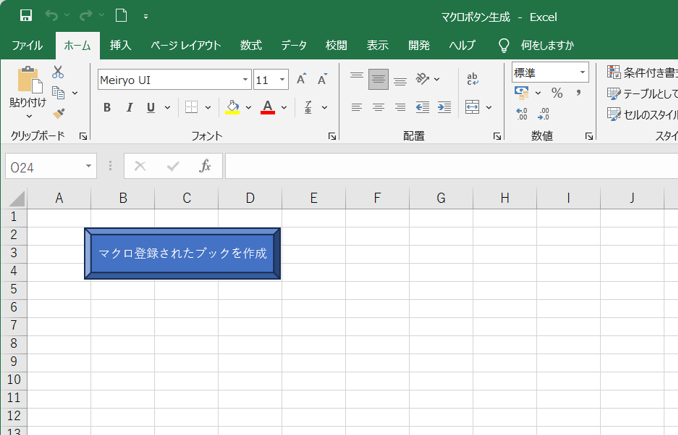Image resolution: width=678 pixels, height=435 pixels.
Task: Toggle Italic formatting
Action: click(x=130, y=107)
